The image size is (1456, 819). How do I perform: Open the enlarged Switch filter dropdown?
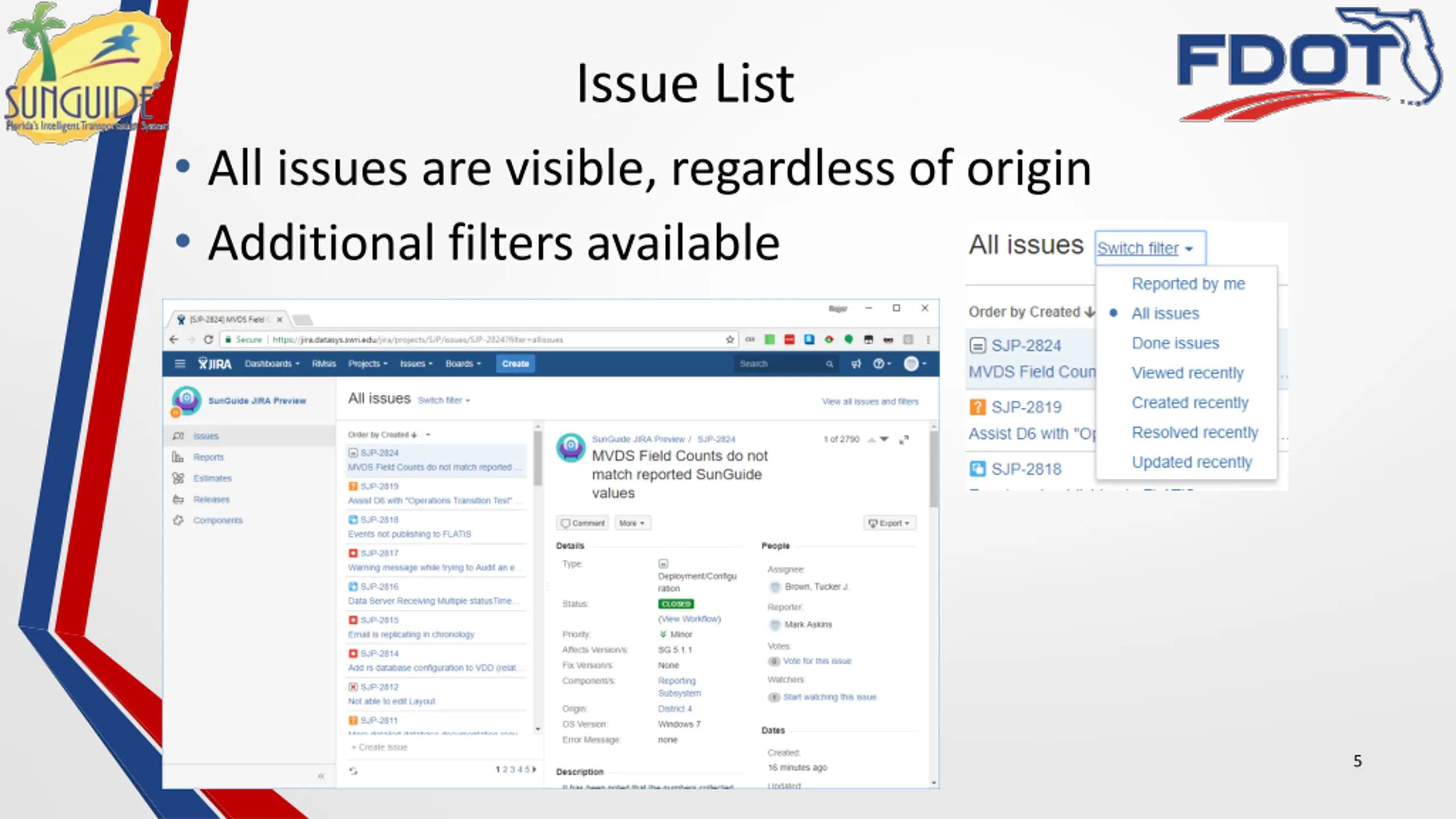[x=1150, y=248]
